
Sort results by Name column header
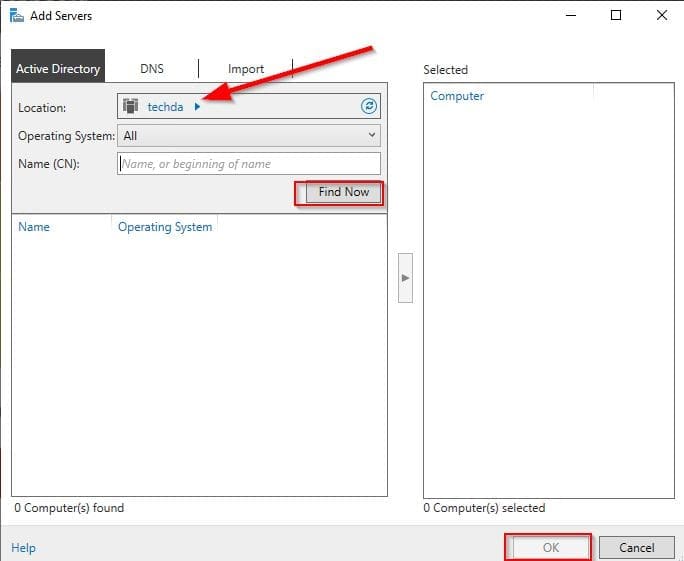click(34, 227)
